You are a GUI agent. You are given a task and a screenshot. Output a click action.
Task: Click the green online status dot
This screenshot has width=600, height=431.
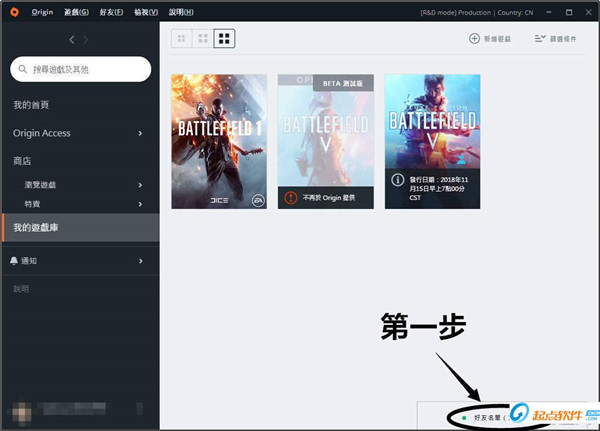point(464,418)
